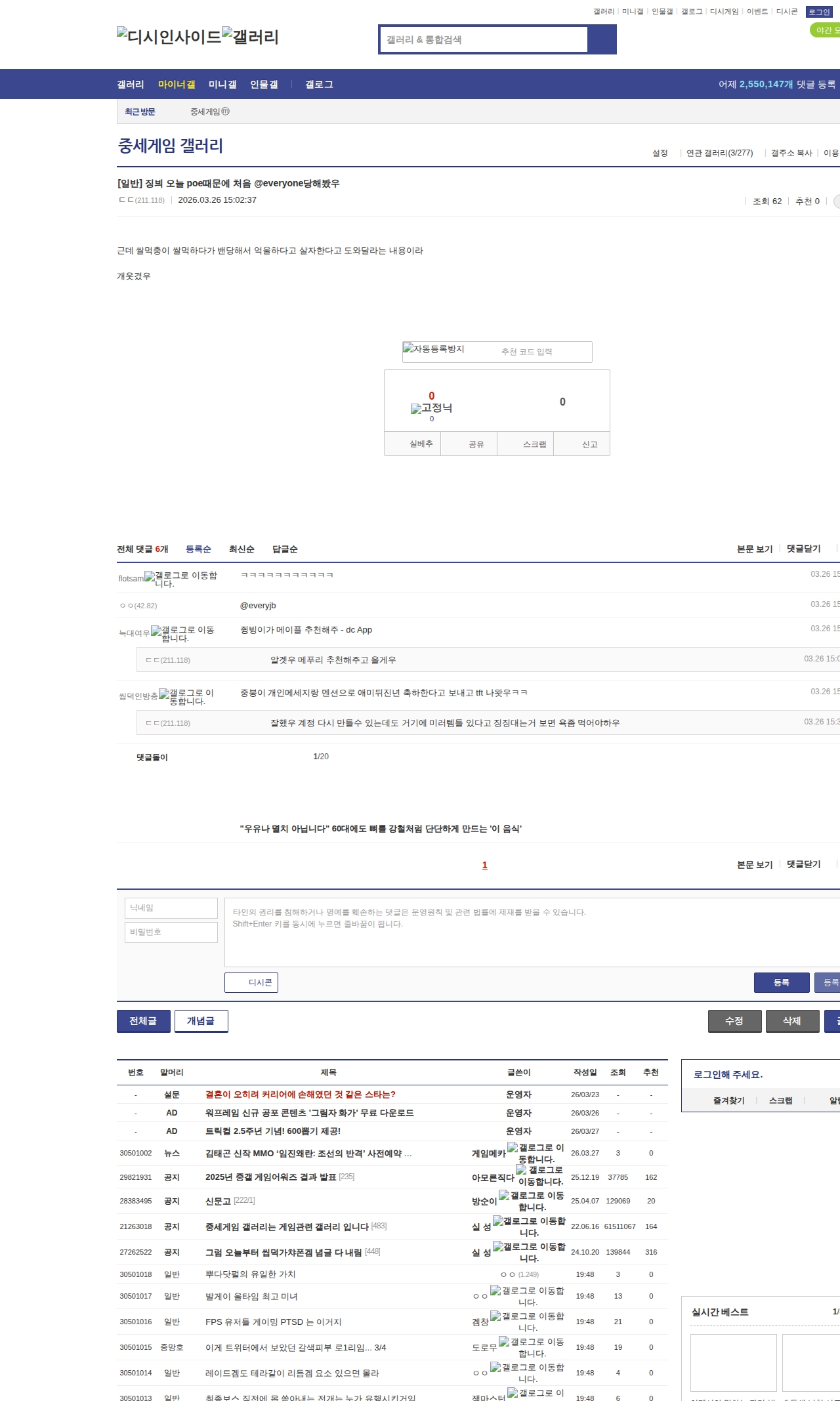Screen dimensions: 840x1401
Task: Focus the 닉네임 input field
Action: click(171, 908)
